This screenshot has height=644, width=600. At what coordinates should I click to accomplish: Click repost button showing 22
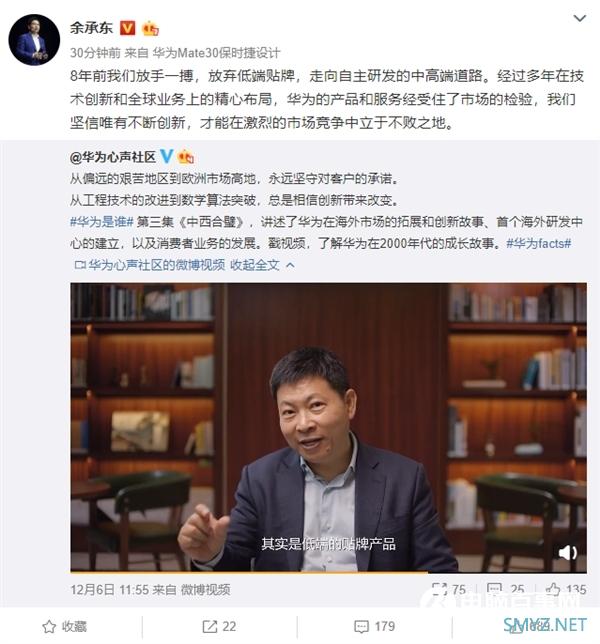(x=219, y=627)
